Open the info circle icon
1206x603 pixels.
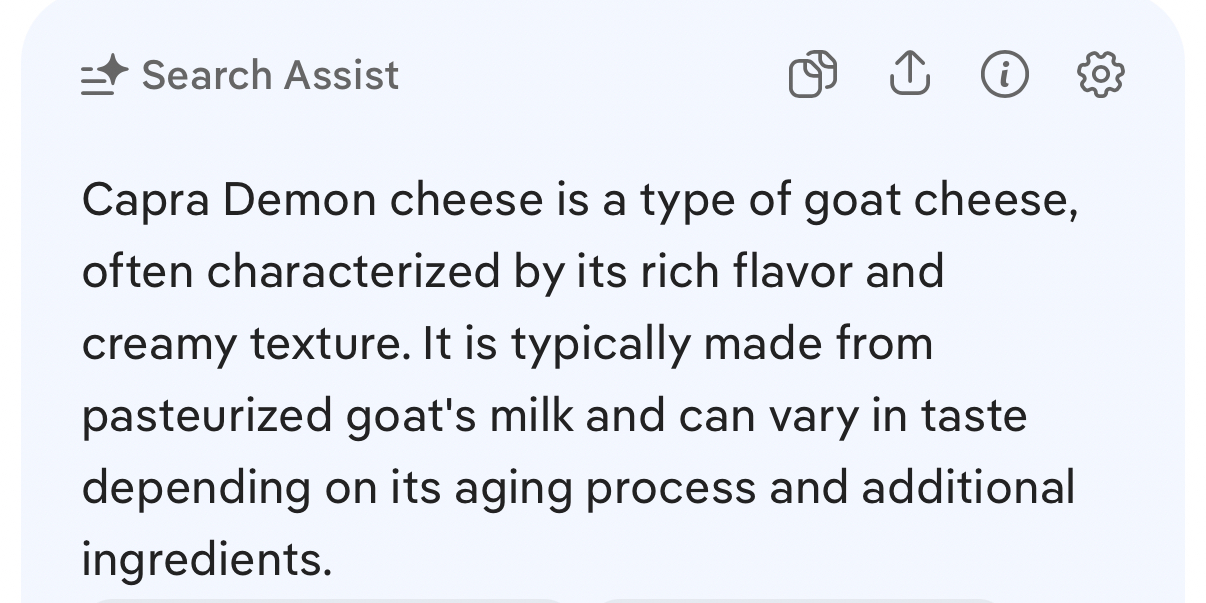point(1004,75)
